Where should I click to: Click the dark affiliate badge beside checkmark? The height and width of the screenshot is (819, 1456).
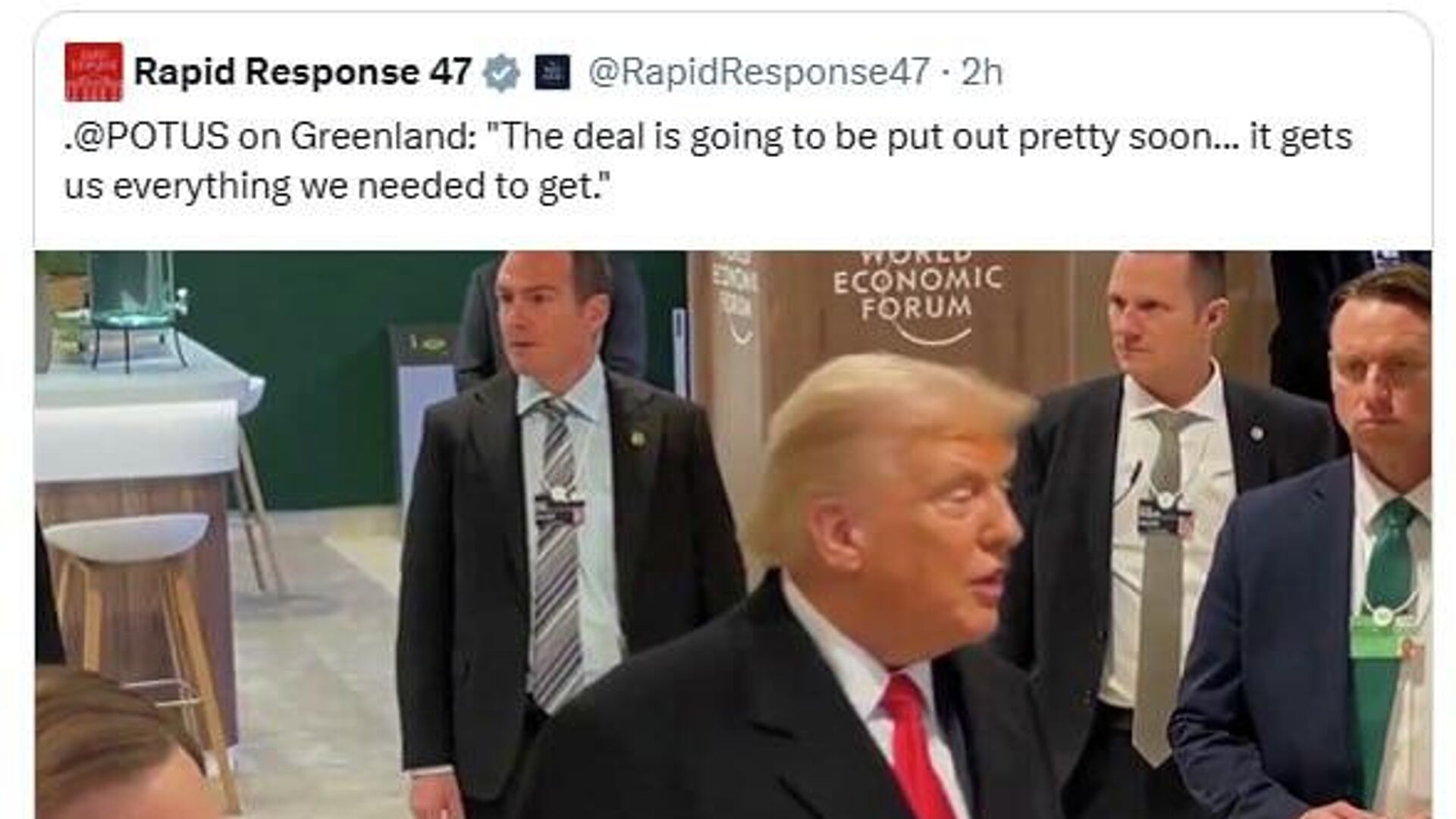(552, 74)
